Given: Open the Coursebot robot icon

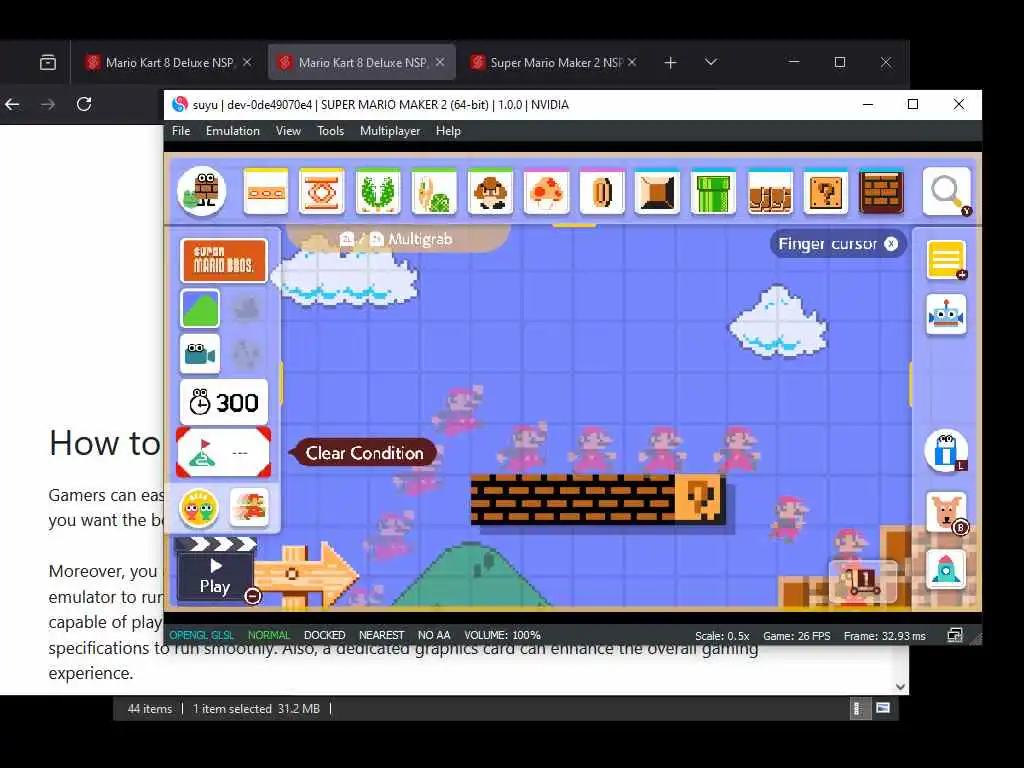Looking at the screenshot, I should (946, 315).
